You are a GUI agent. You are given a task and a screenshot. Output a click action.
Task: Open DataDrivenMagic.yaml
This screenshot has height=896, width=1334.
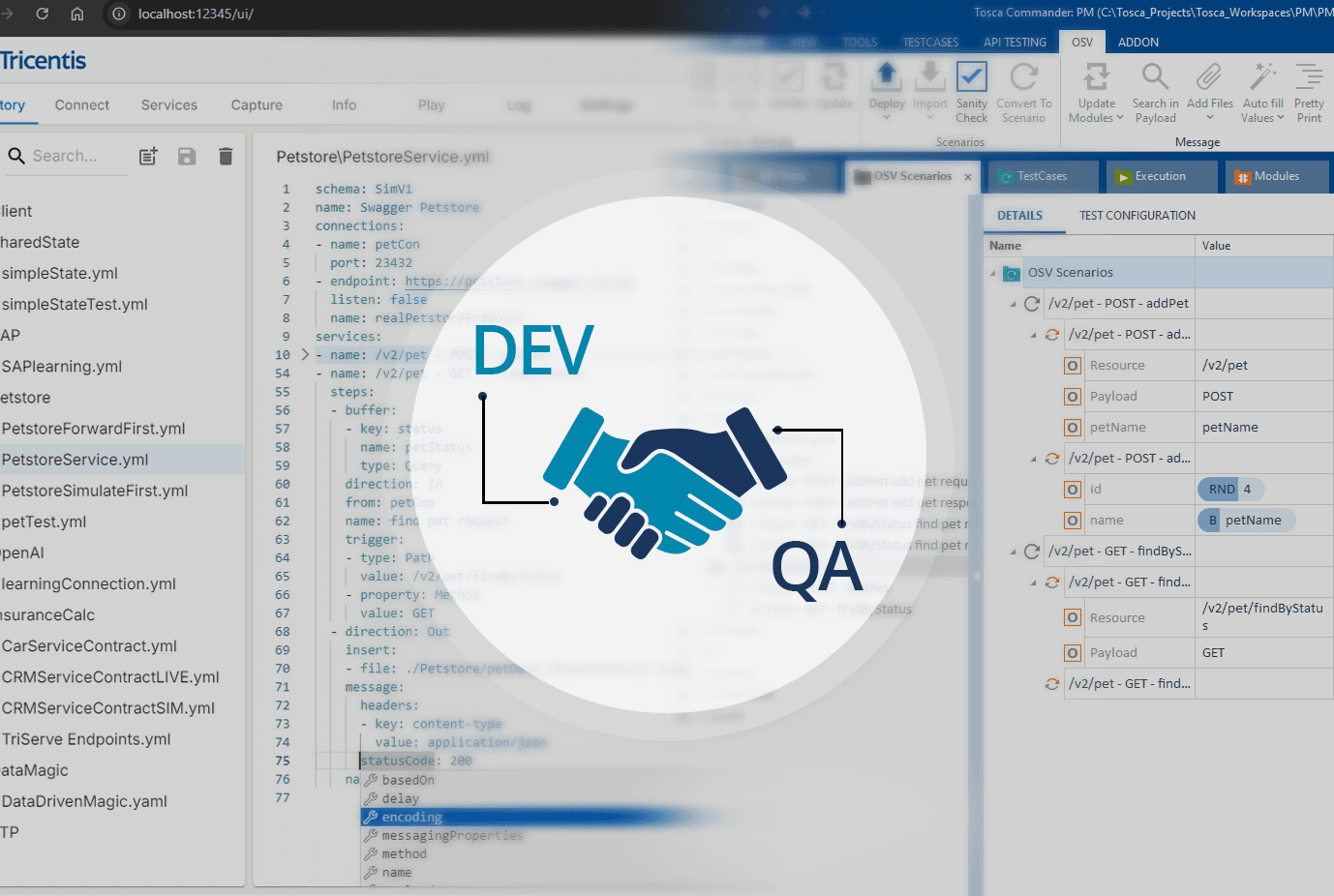84,801
